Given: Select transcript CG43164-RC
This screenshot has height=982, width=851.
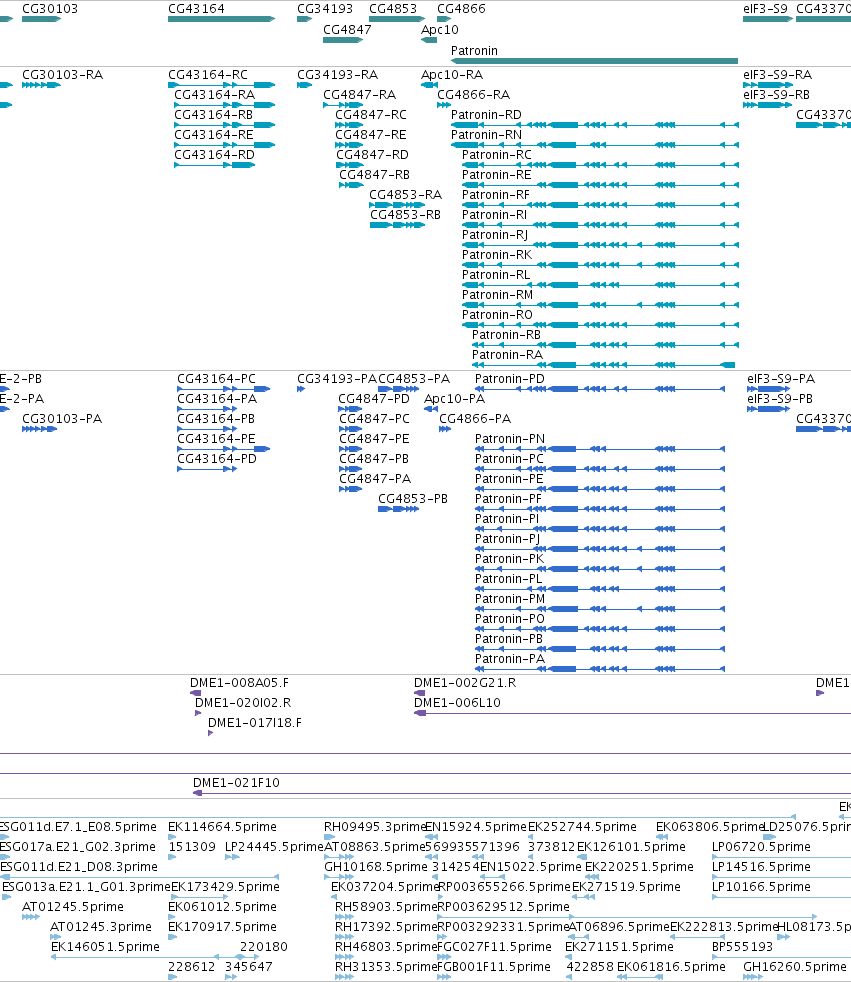Looking at the screenshot, I should click(x=208, y=75).
